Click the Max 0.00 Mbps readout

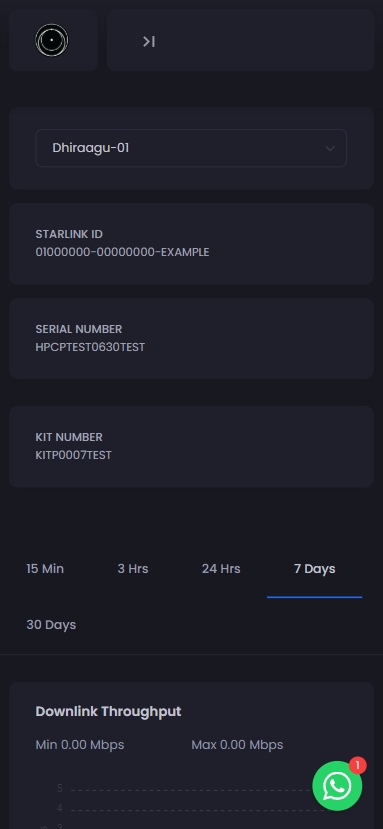tap(238, 745)
